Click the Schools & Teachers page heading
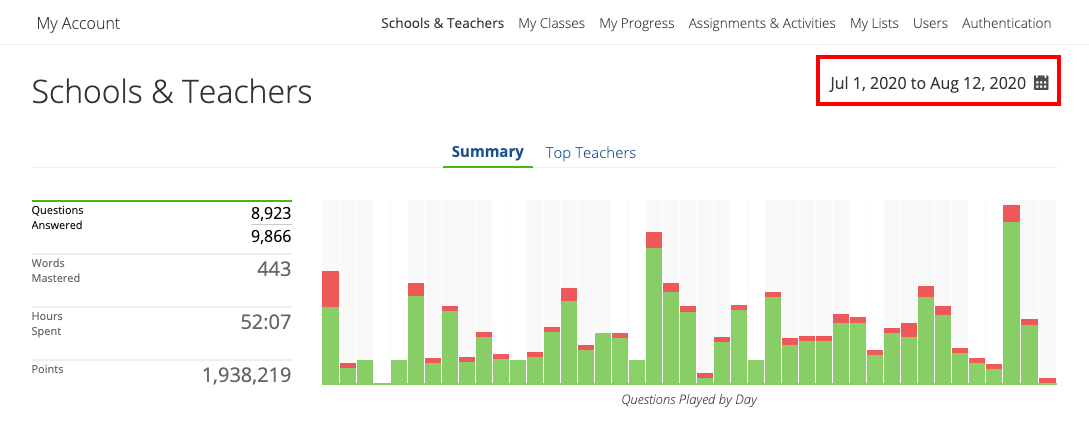 tap(172, 92)
